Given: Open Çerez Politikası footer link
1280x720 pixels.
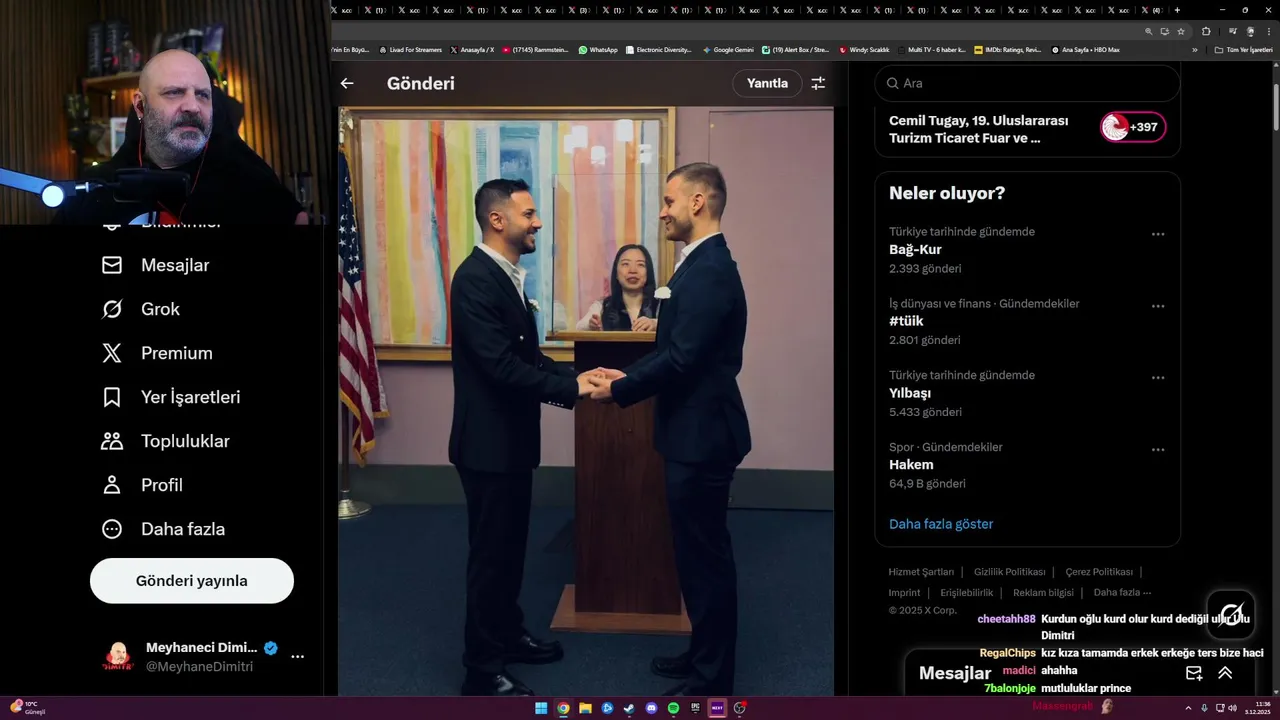Looking at the screenshot, I should coord(1099,572).
